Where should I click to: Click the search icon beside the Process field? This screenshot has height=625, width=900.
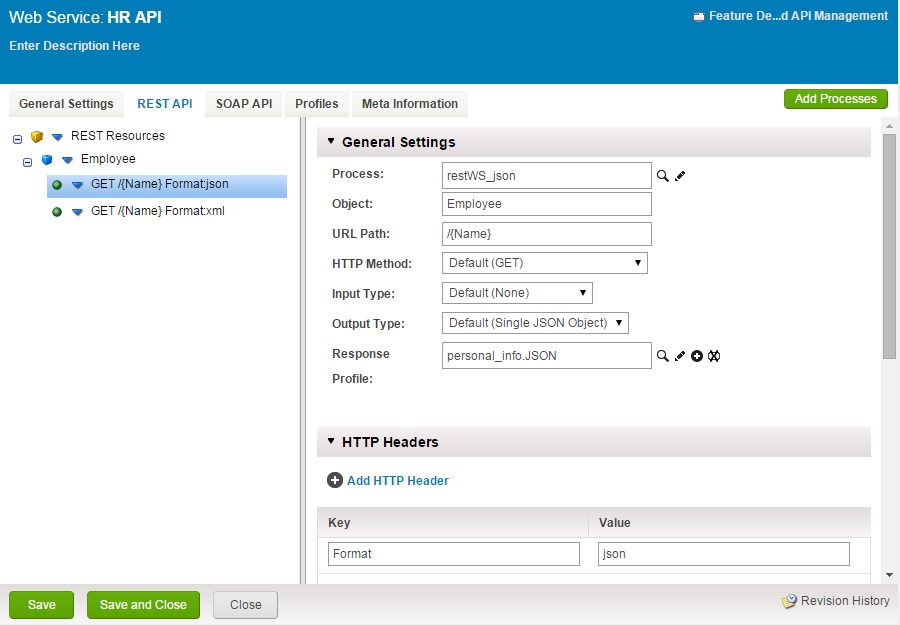(x=662, y=176)
